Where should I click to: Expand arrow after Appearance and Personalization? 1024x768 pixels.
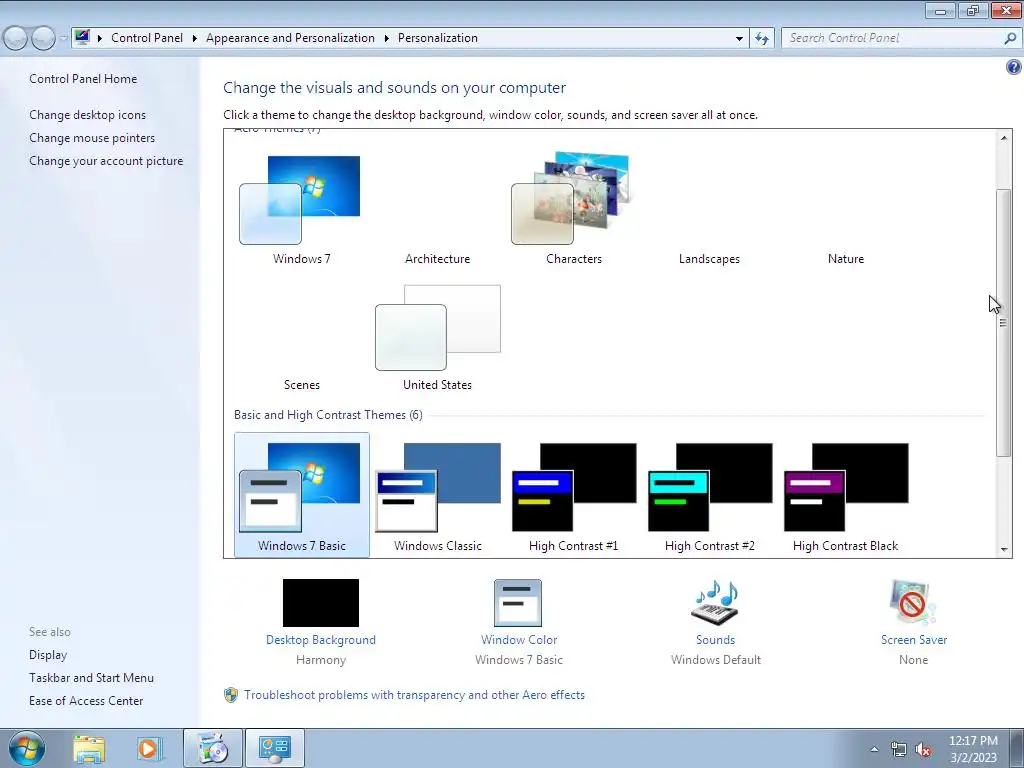(387, 38)
